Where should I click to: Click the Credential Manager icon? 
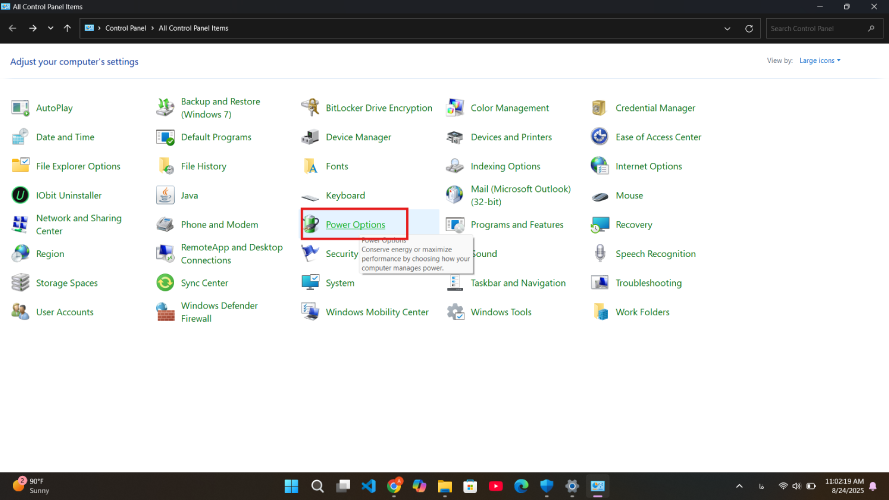click(600, 108)
